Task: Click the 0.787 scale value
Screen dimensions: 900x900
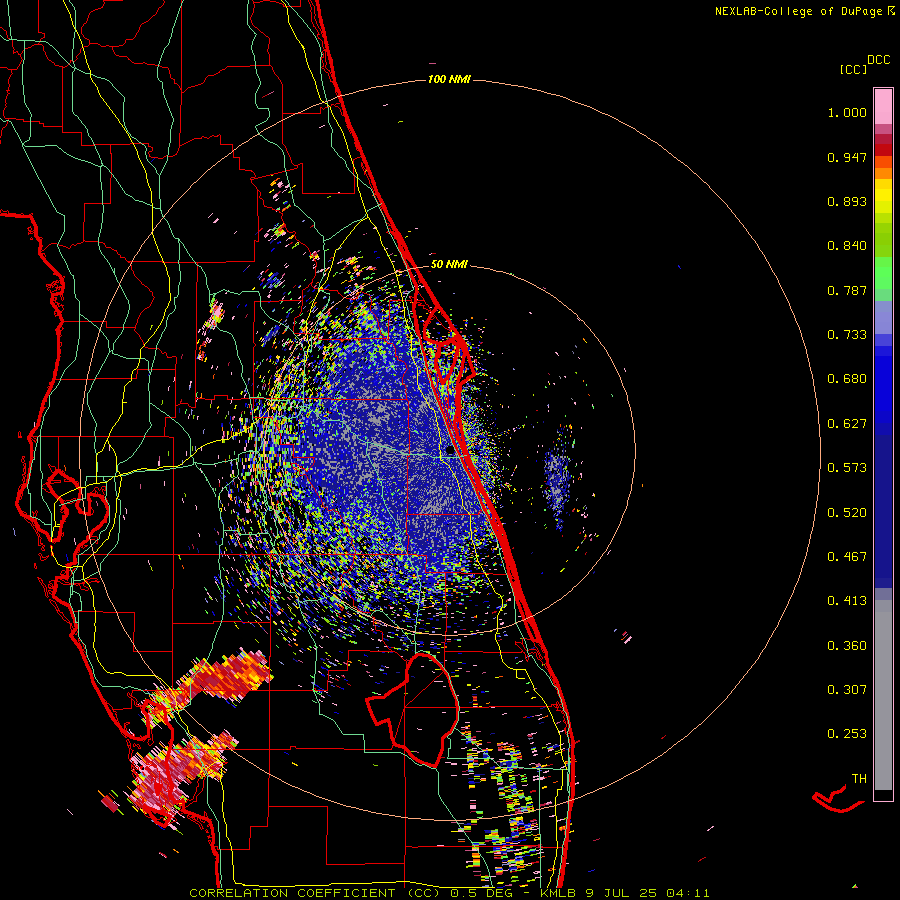Action: (847, 290)
